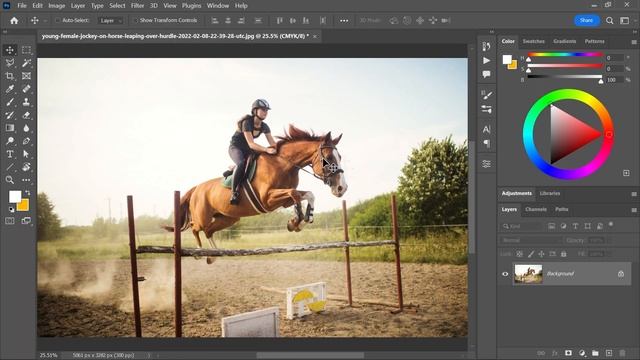Click the add layer mask icon
This screenshot has height=360, width=640.
[x=568, y=353]
